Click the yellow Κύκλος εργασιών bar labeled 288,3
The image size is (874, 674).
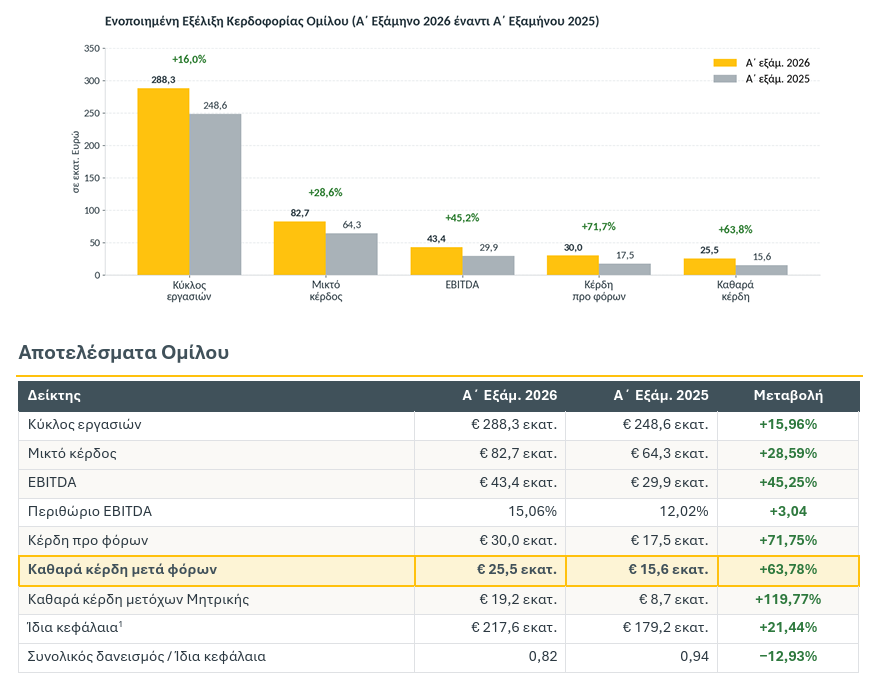(x=163, y=182)
